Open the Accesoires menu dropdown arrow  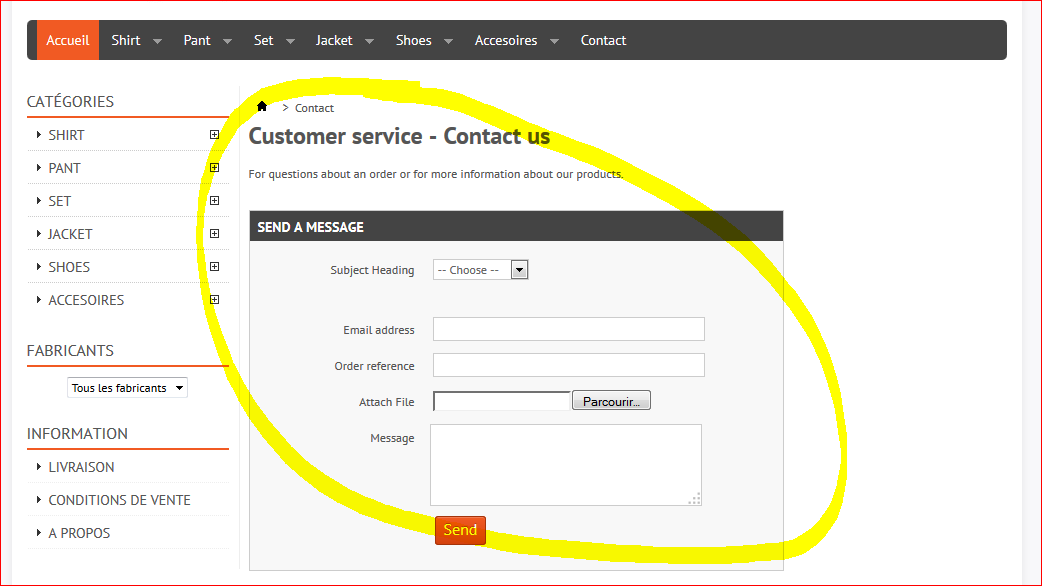pos(554,41)
